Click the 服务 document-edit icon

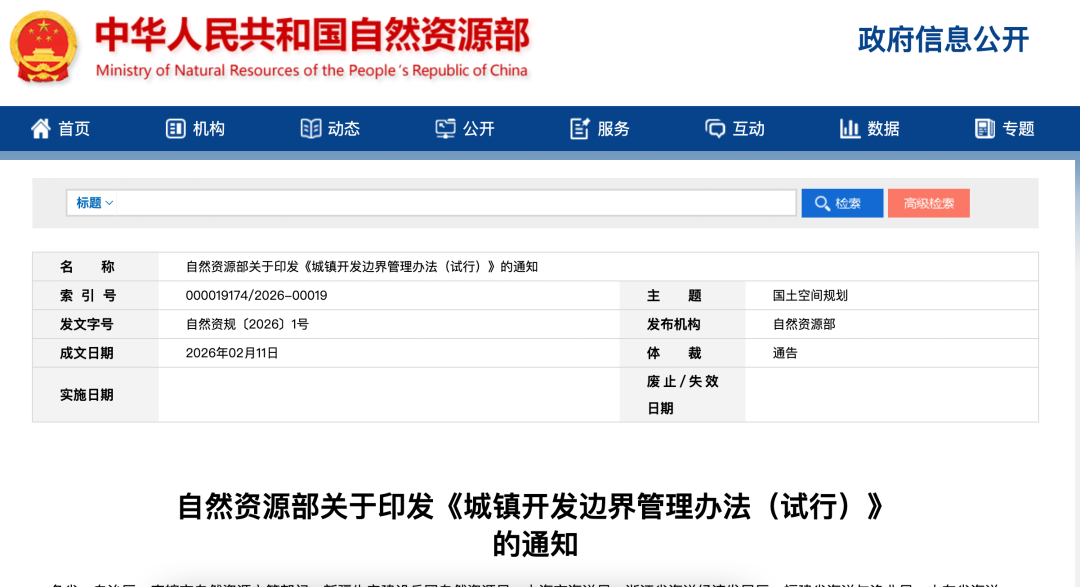[x=580, y=128]
